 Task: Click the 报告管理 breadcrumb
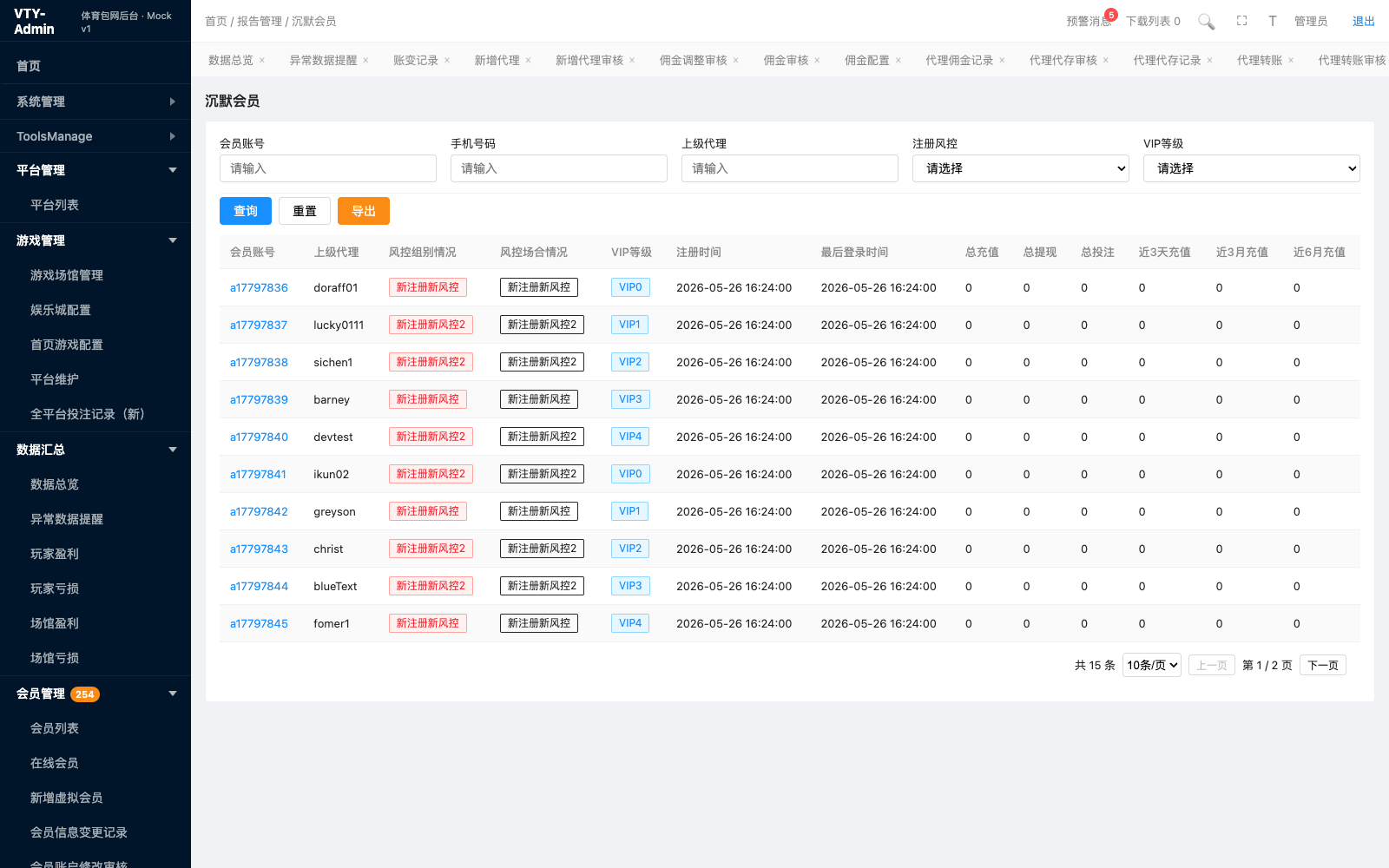click(x=260, y=21)
